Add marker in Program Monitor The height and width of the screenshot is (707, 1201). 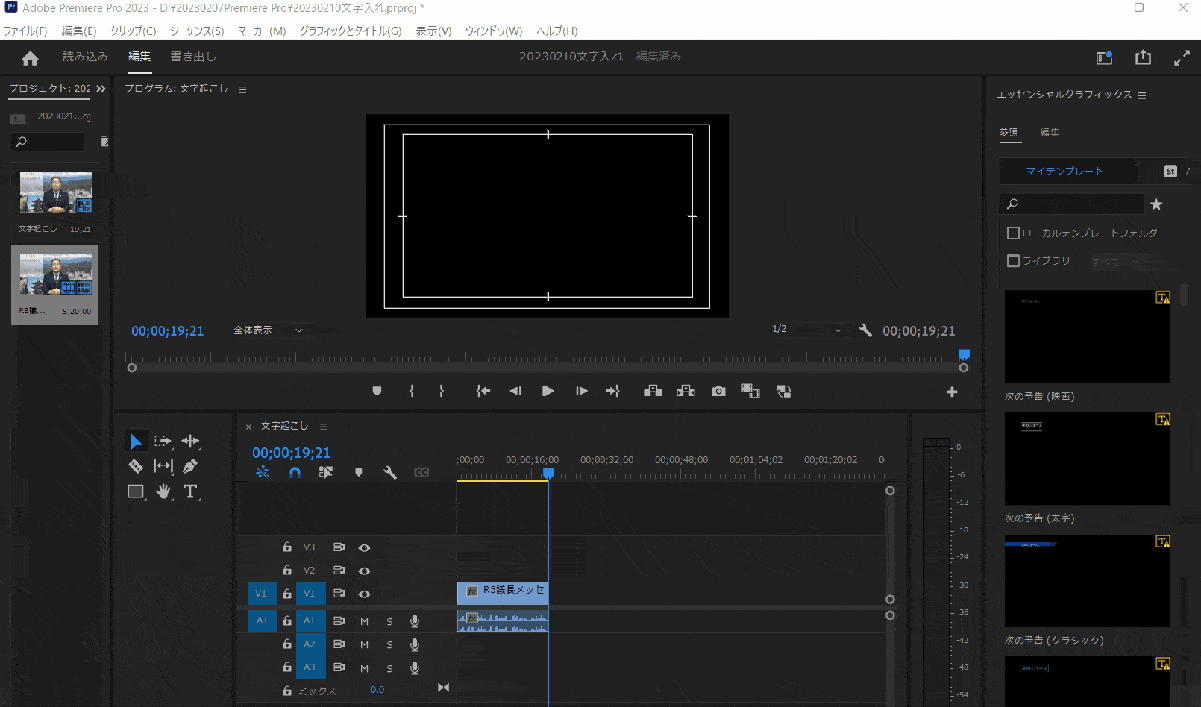tap(377, 391)
